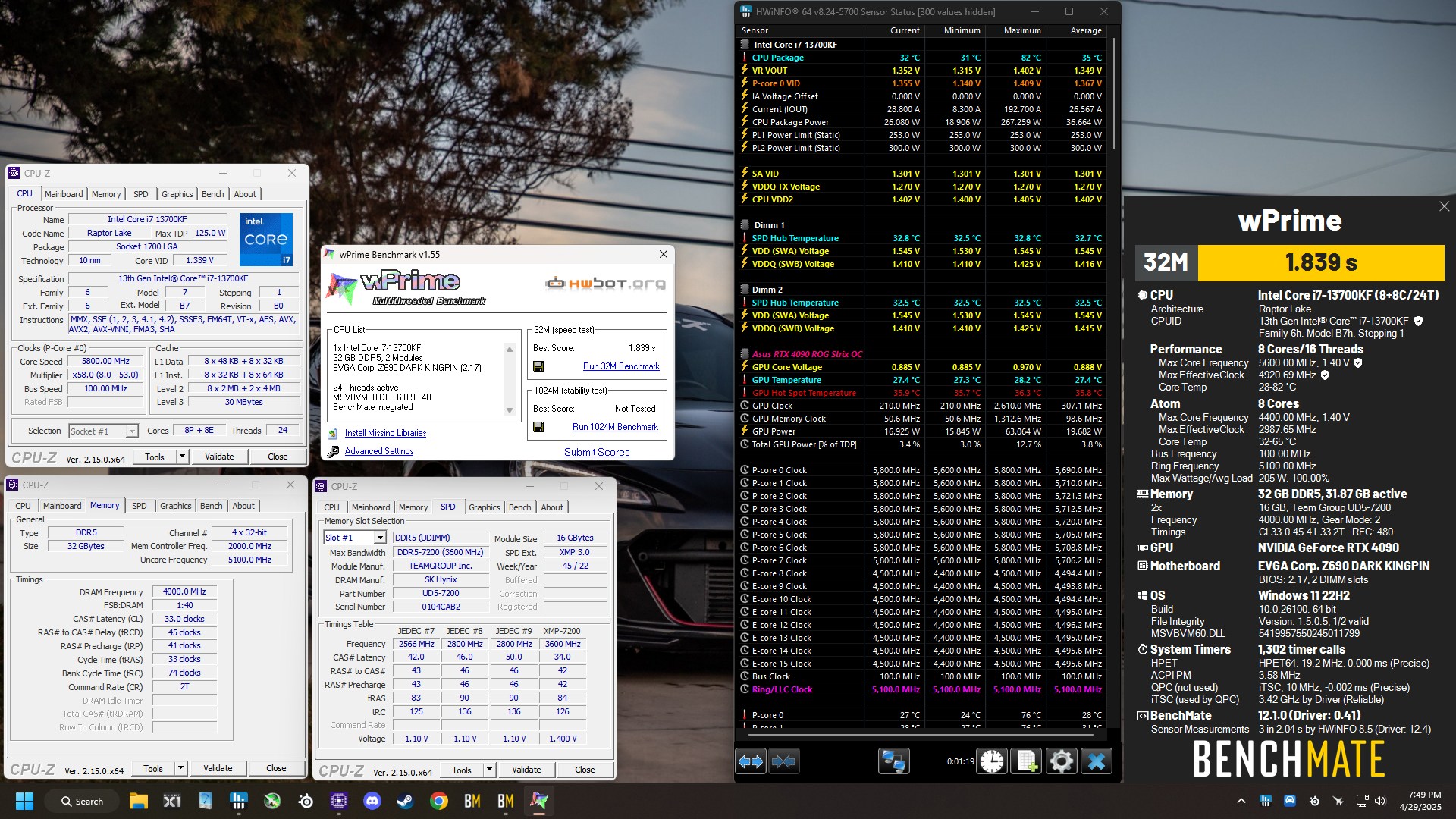
Task: Click the blue X close-sensors icon in HWiNFO toolbar
Action: pos(1096,761)
